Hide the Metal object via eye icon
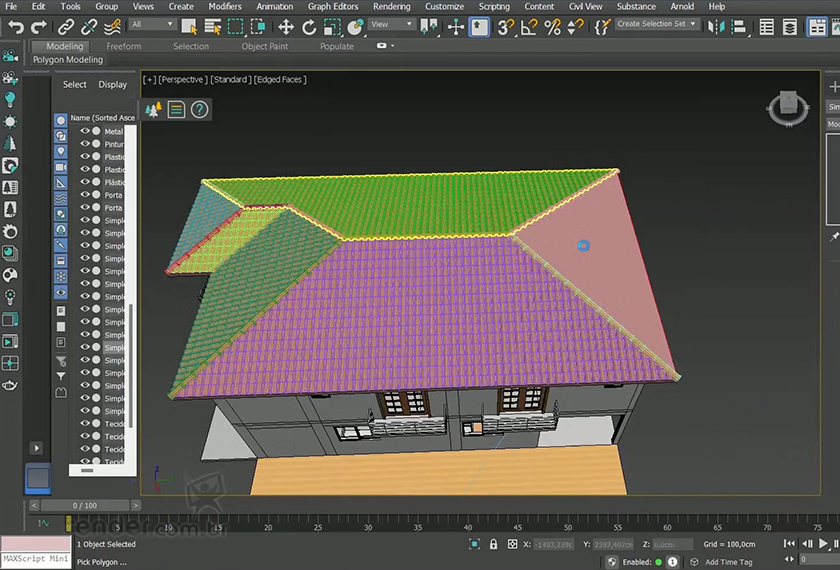This screenshot has width=840, height=570. tap(85, 131)
